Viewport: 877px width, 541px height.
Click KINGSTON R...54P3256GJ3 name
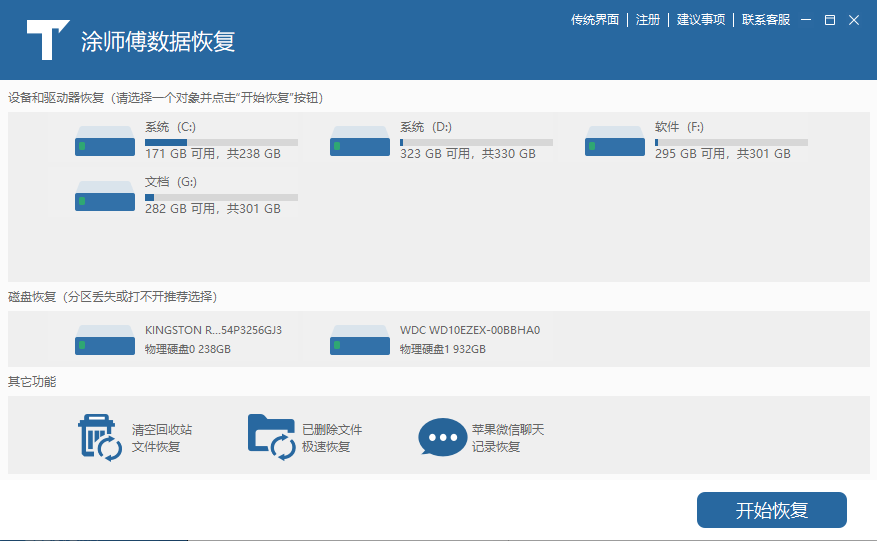[214, 330]
